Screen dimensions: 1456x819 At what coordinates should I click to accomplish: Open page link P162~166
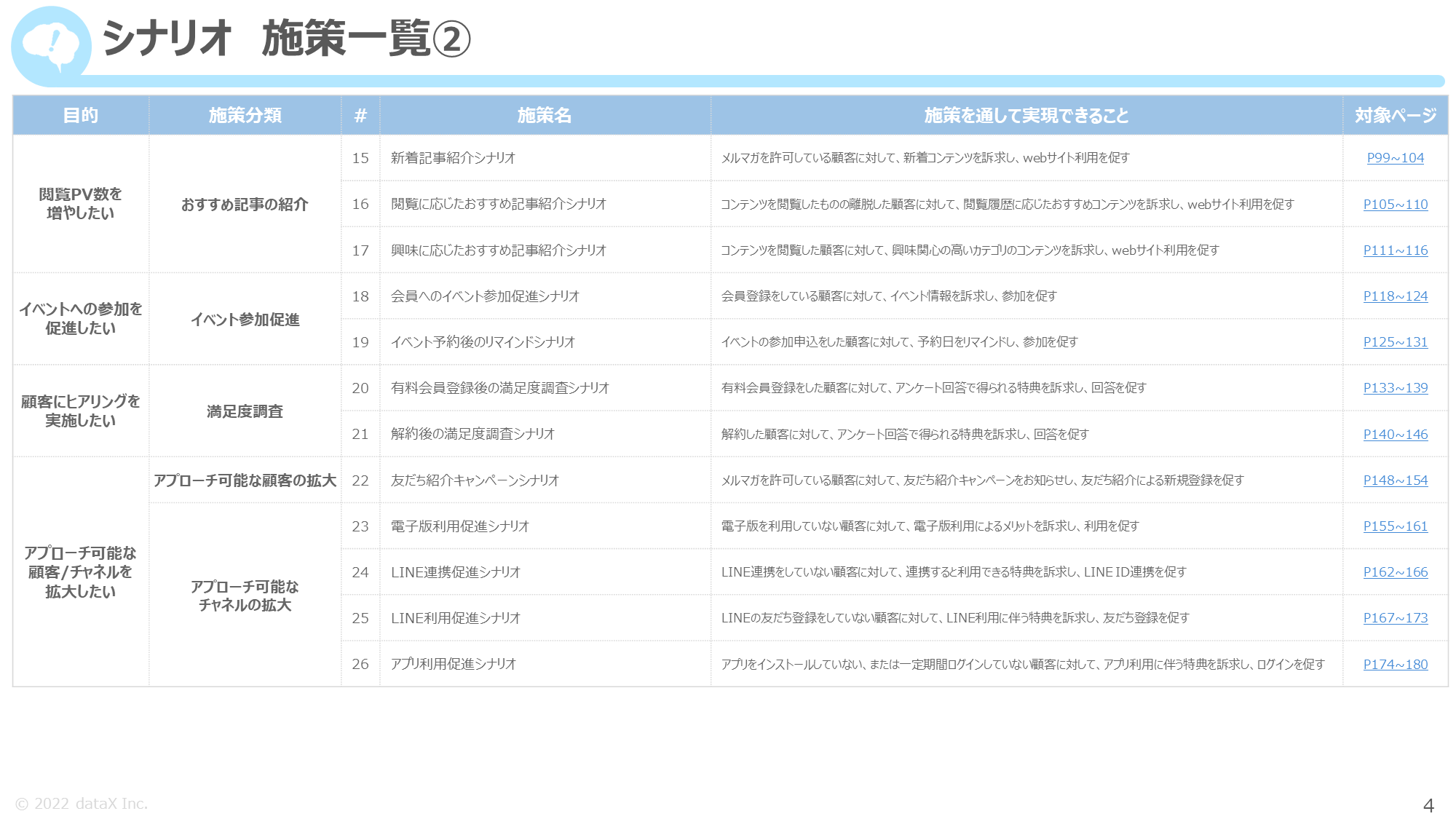[1395, 572]
